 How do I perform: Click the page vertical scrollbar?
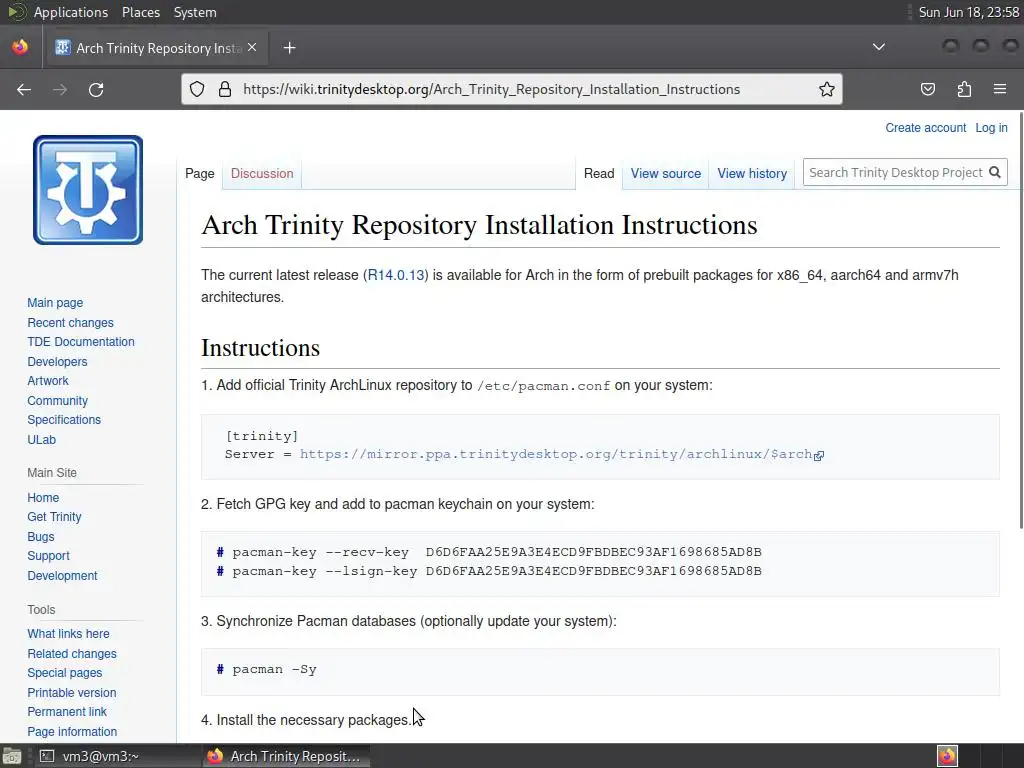1021,320
